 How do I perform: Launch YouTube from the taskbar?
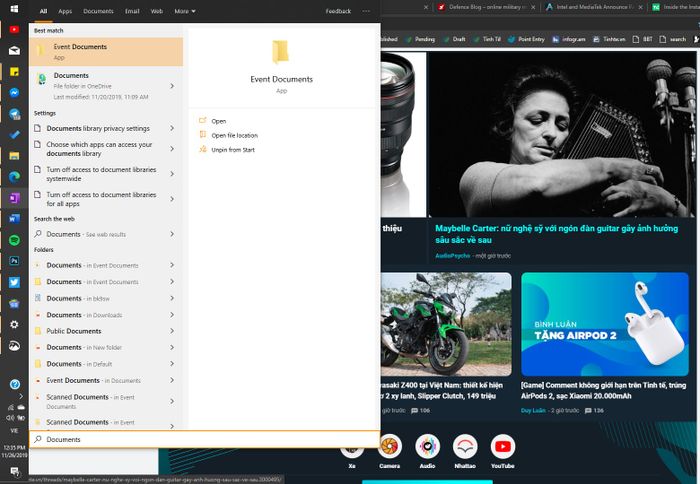coord(14,29)
